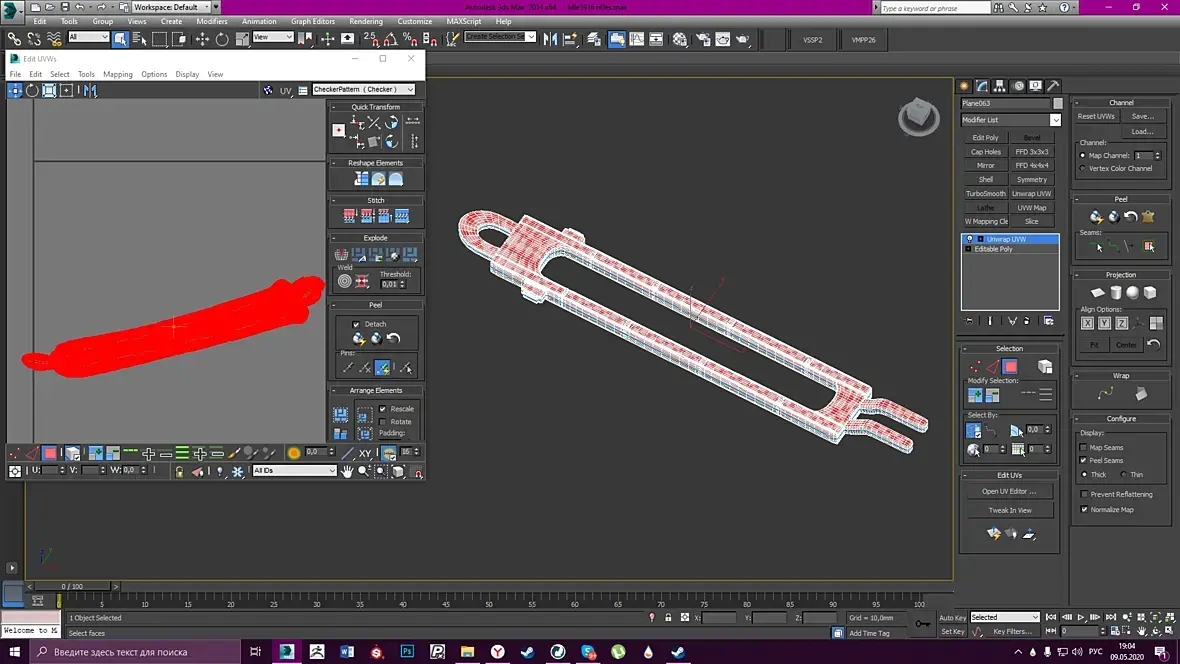The width and height of the screenshot is (1180, 664).
Task: Toggle the Detach checkbox in Peel
Action: (x=356, y=324)
